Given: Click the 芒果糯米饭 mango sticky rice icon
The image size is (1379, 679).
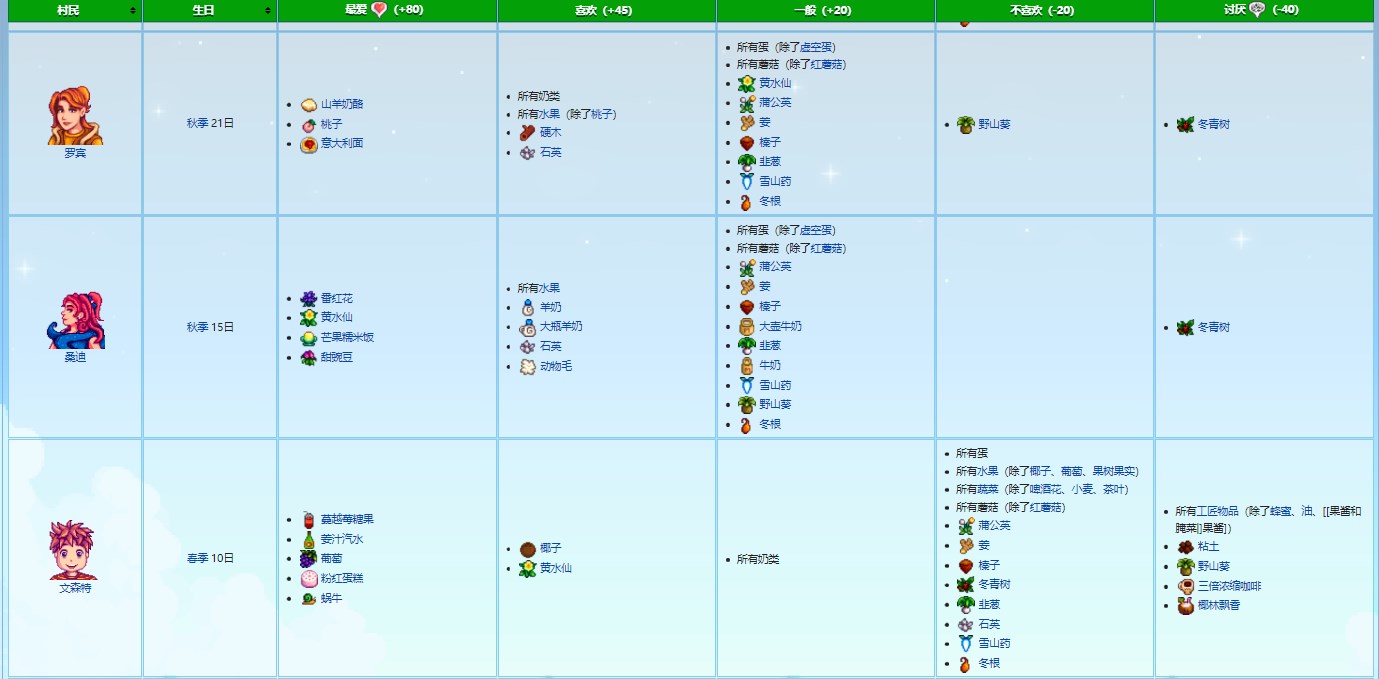Looking at the screenshot, I should pyautogui.click(x=308, y=337).
